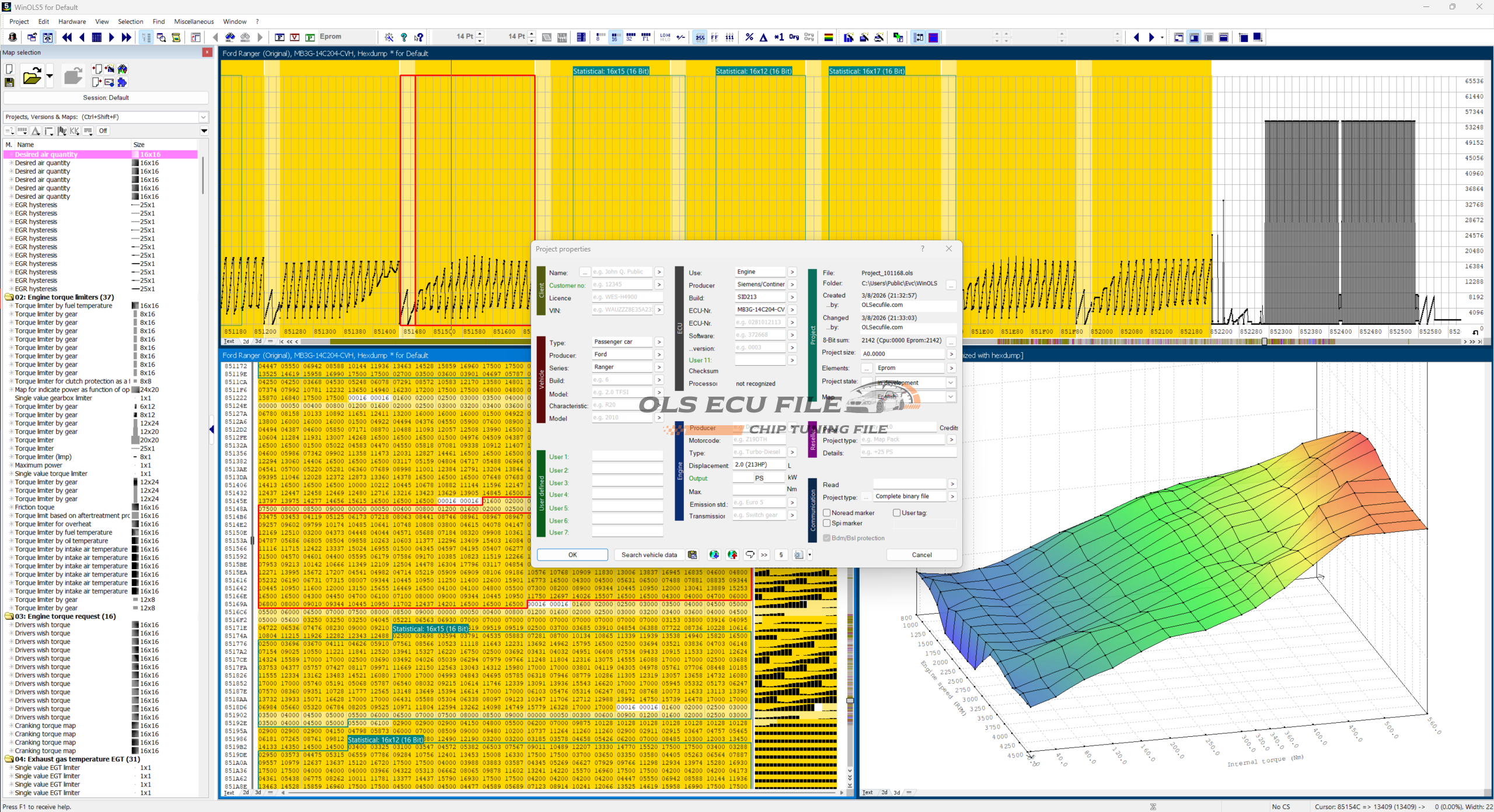Click the percent difference view icon

(x=749, y=37)
